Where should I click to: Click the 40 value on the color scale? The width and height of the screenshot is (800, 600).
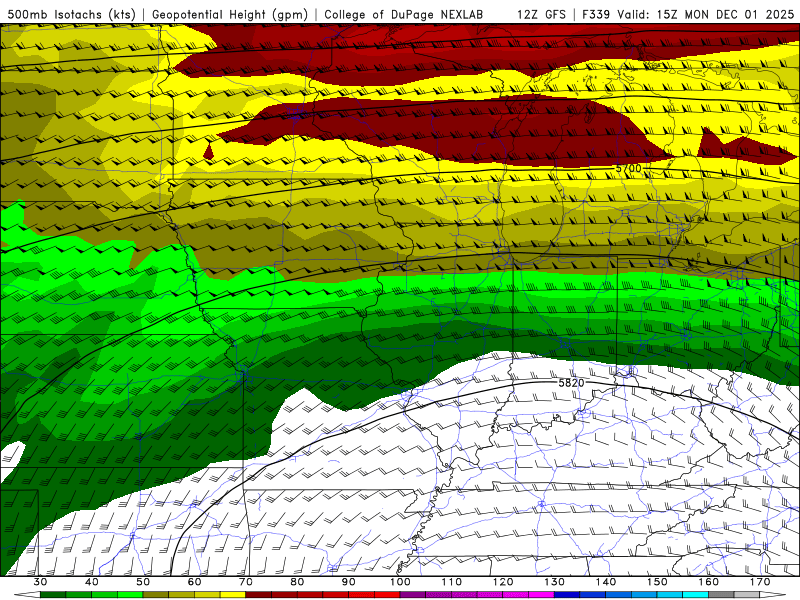92,582
